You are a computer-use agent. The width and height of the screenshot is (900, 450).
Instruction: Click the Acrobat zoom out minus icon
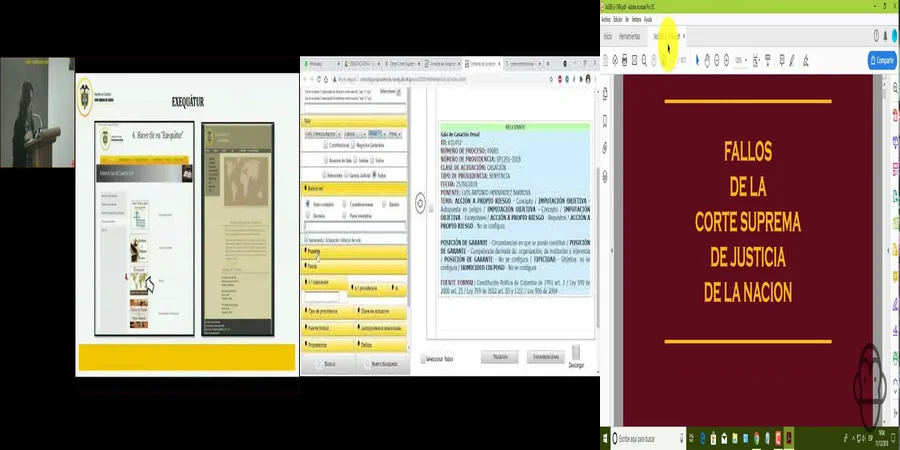(717, 60)
